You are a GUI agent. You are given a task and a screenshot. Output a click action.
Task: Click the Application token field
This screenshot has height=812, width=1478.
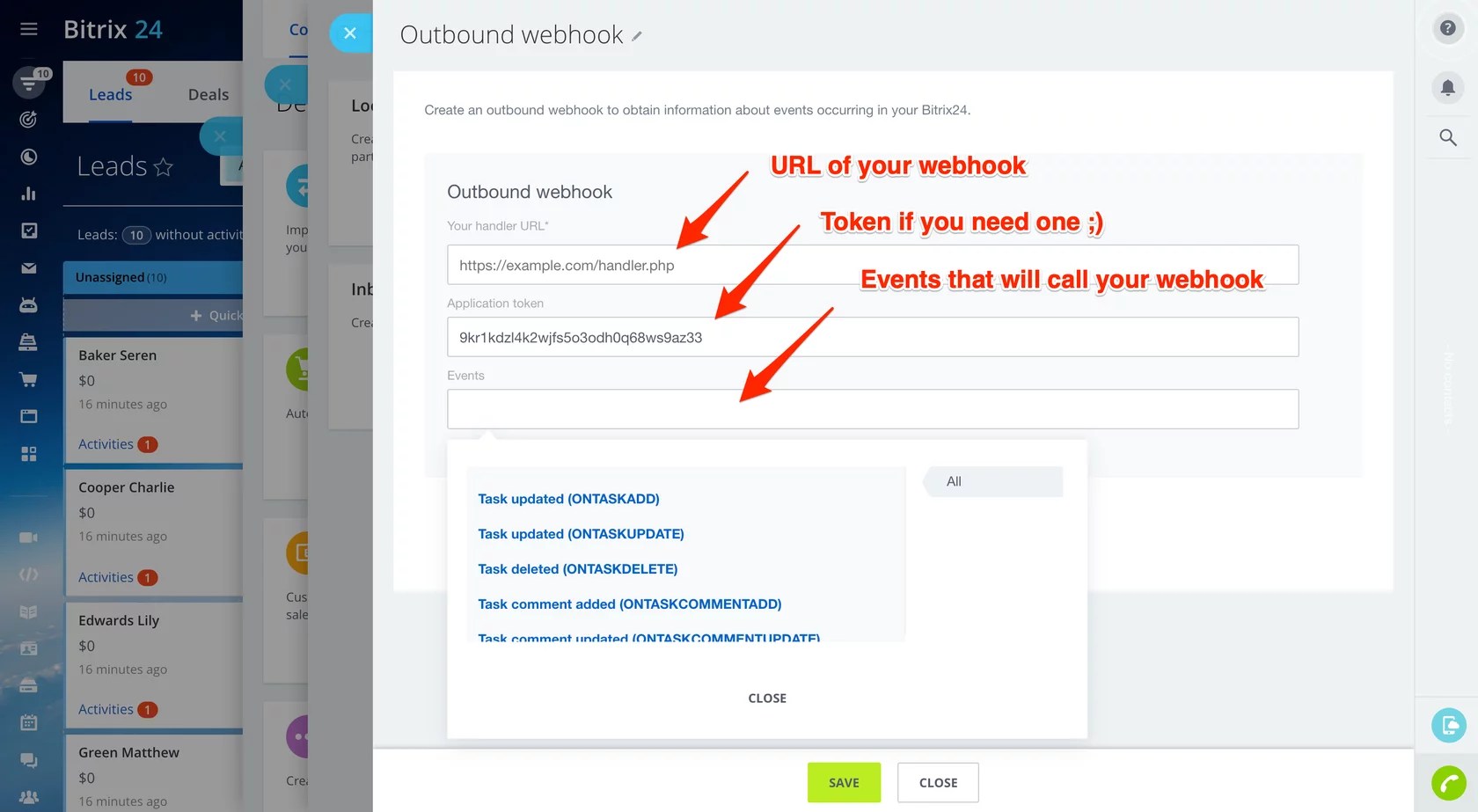[871, 337]
